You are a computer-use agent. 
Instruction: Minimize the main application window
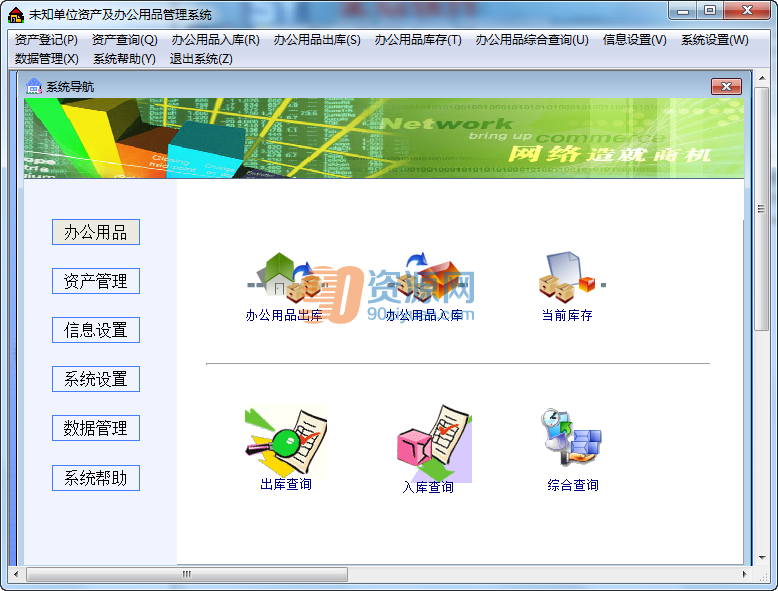pos(683,10)
